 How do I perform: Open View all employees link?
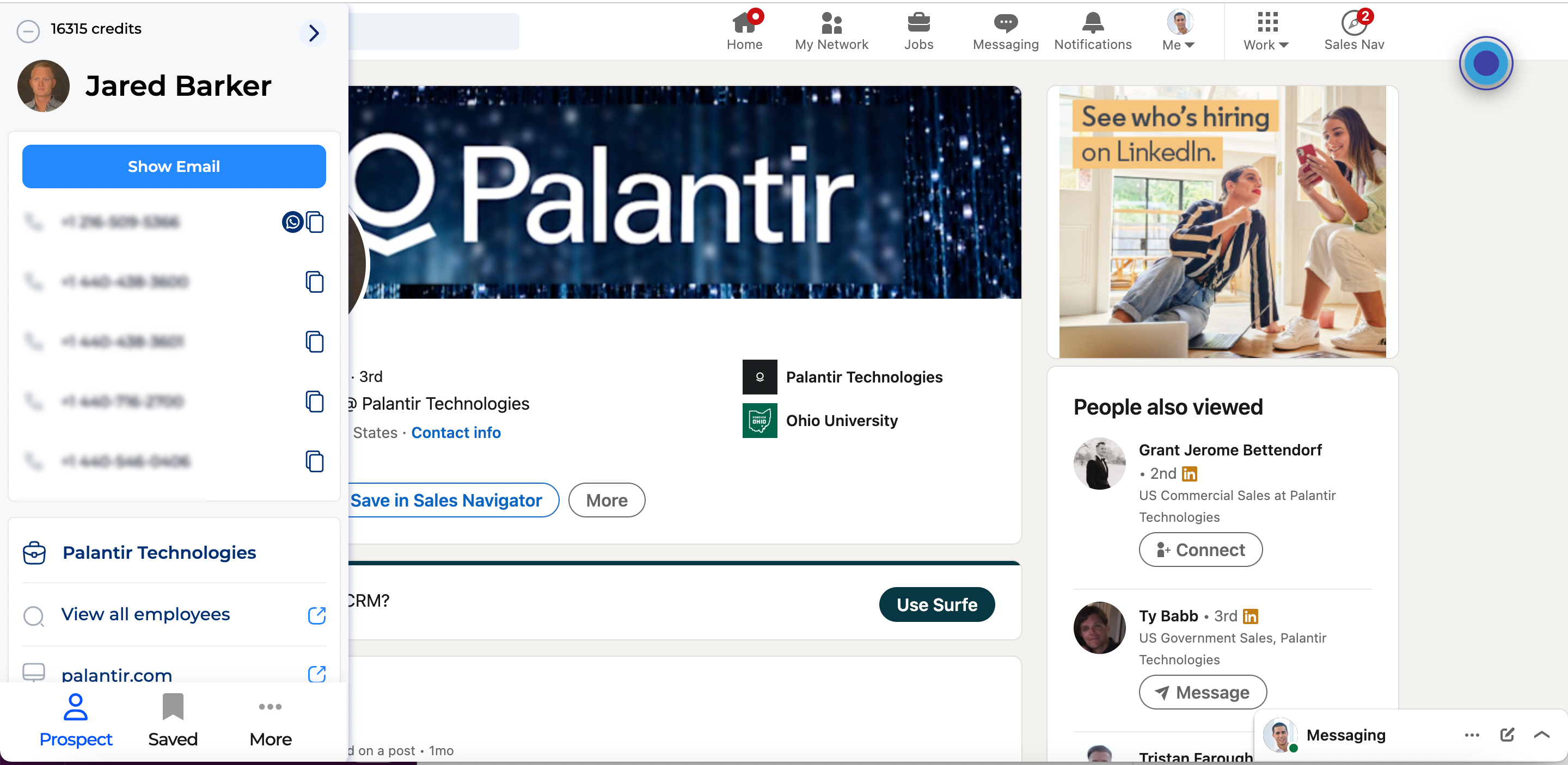(145, 614)
